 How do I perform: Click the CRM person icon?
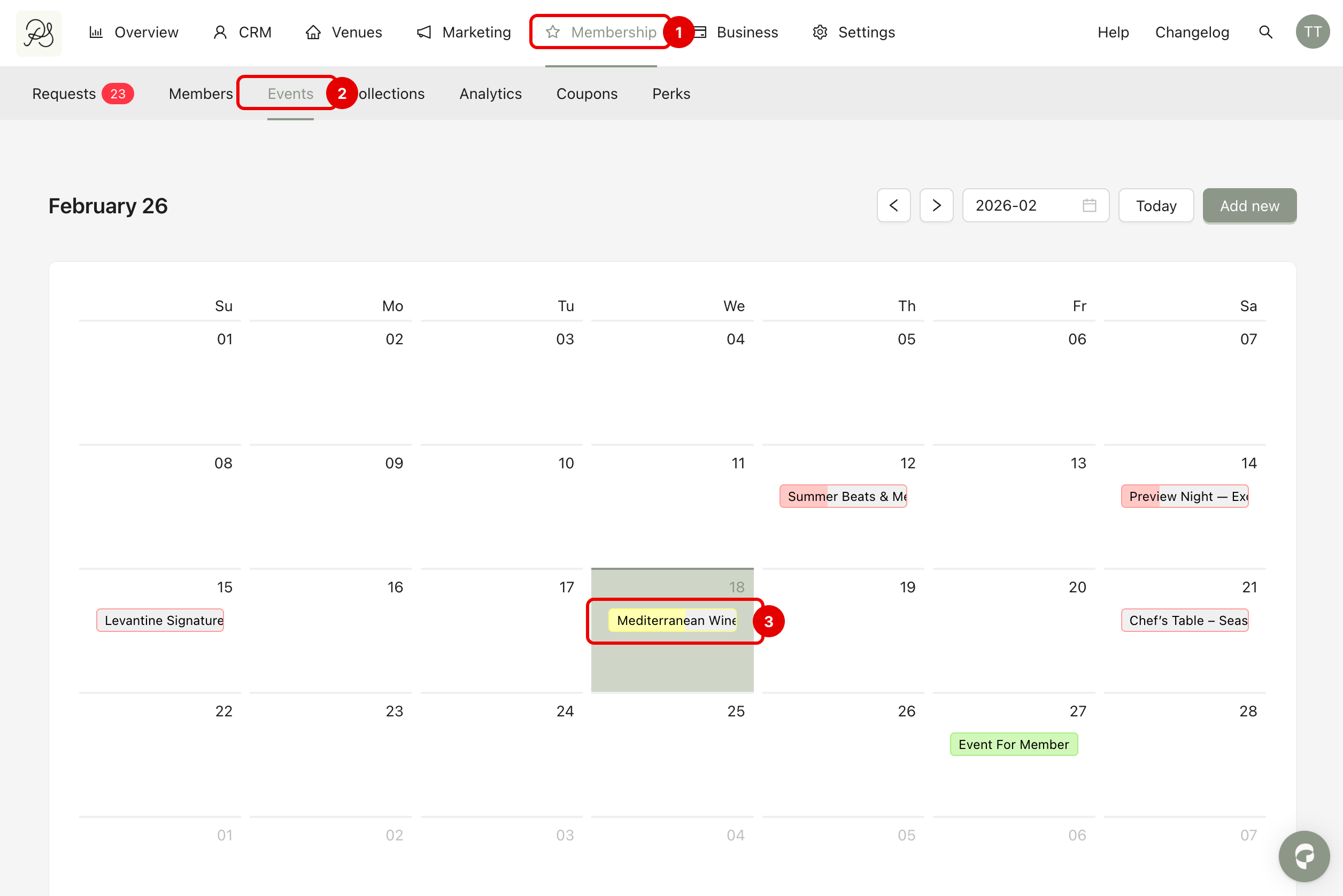[x=220, y=33]
